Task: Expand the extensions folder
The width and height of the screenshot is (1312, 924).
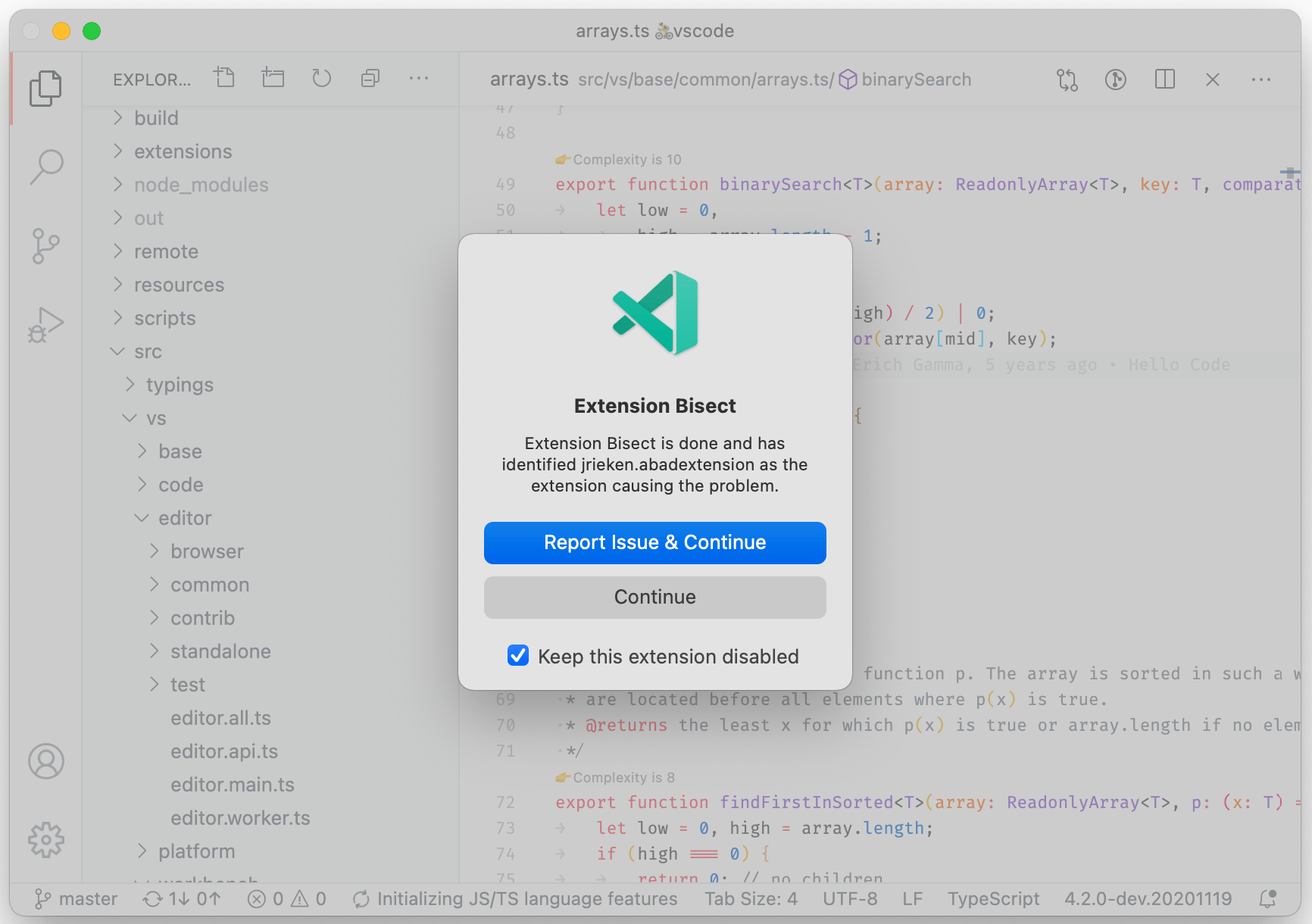Action: pos(183,151)
